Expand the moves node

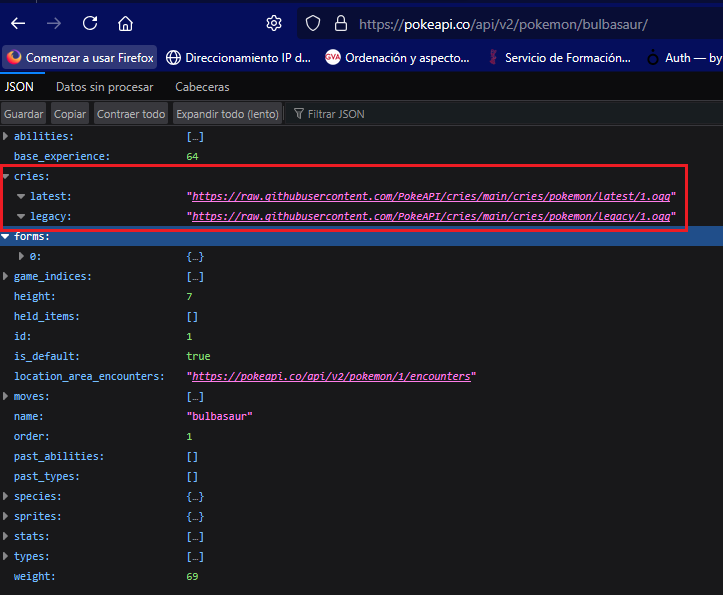pos(5,396)
